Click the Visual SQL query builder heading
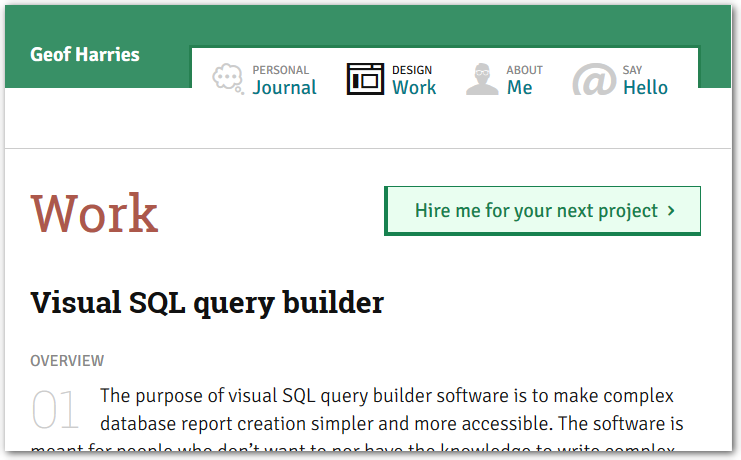Viewport: 741px width, 460px height. tap(207, 303)
